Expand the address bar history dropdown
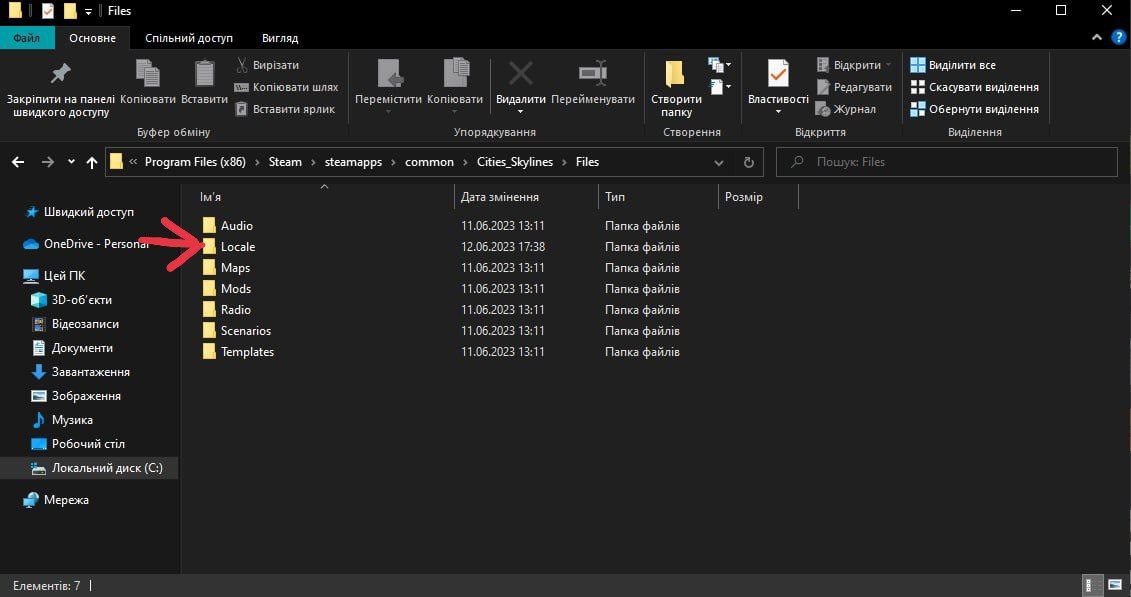The image size is (1131, 597). point(718,162)
